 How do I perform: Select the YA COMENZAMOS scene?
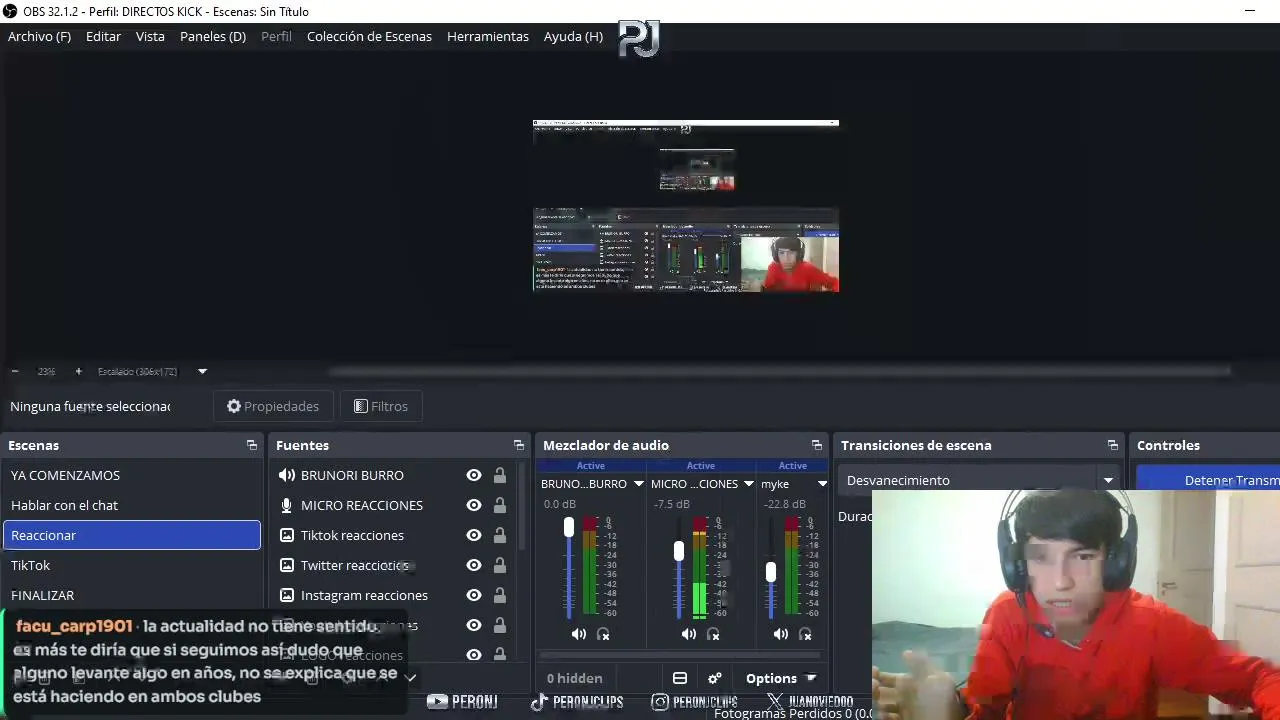click(132, 475)
